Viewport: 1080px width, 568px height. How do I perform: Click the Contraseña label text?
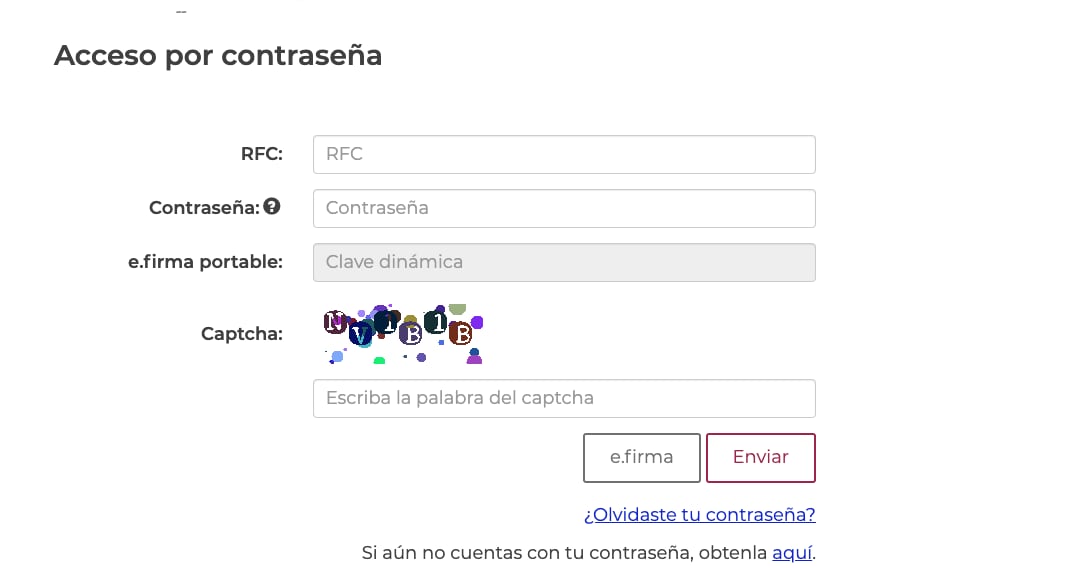coord(204,208)
